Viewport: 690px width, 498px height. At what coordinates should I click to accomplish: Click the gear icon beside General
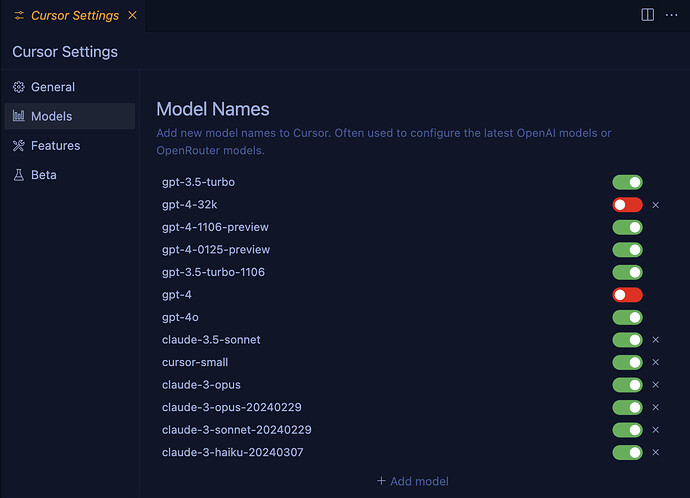coord(18,87)
